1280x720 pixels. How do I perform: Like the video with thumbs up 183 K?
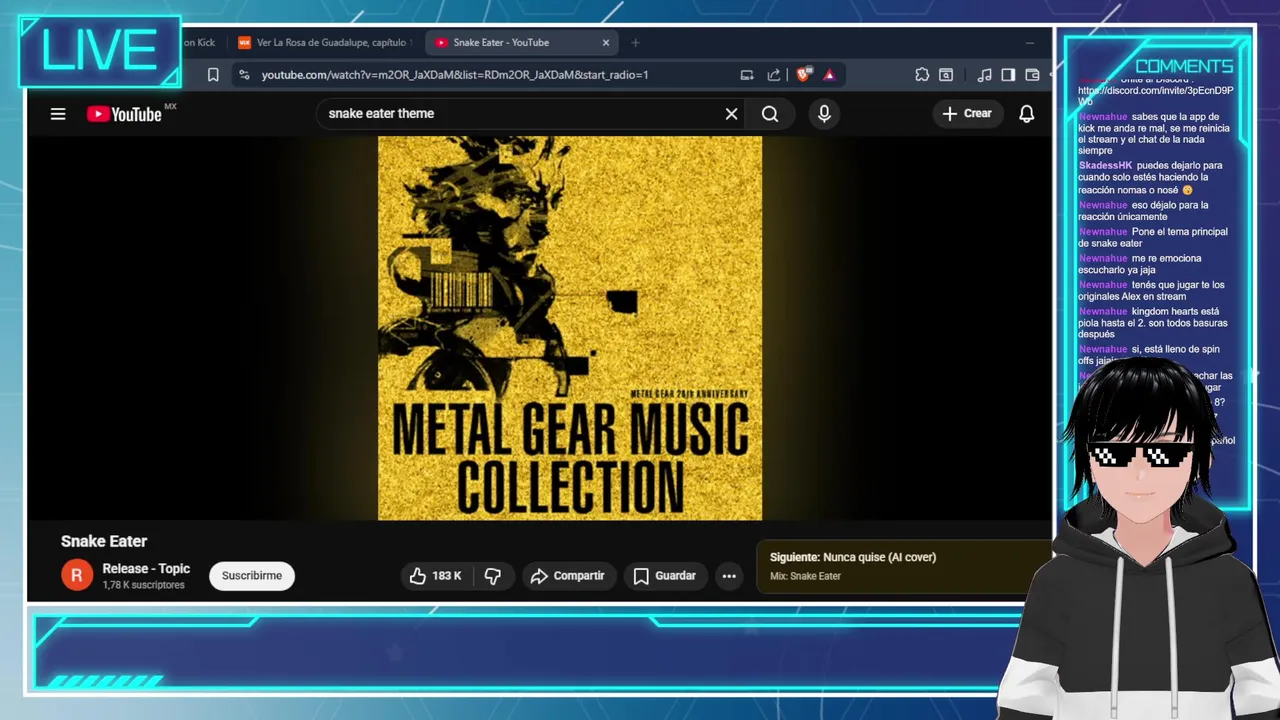click(436, 576)
